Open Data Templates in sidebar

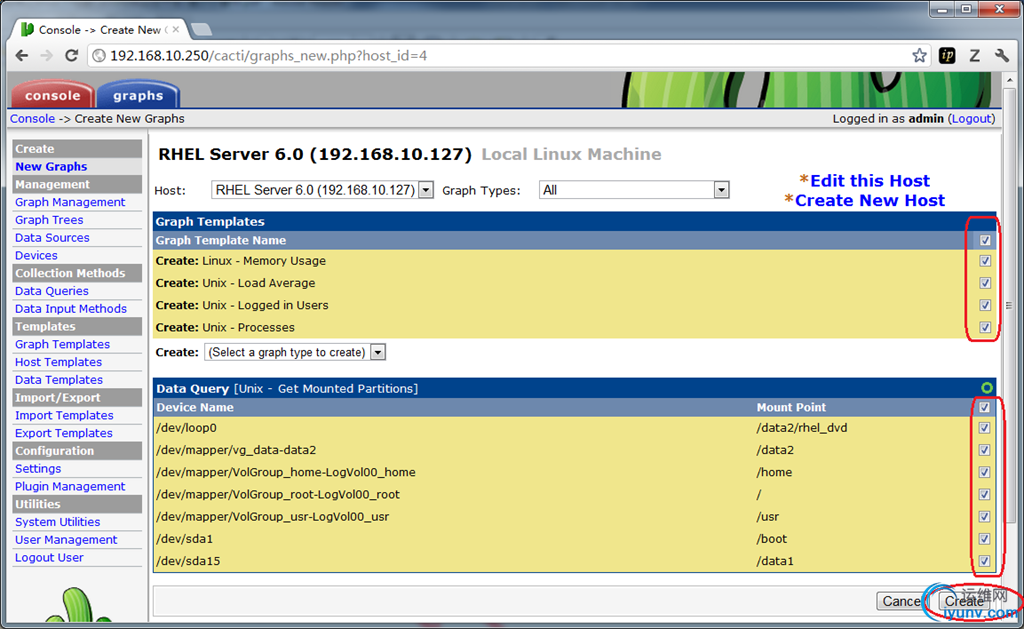[59, 379]
